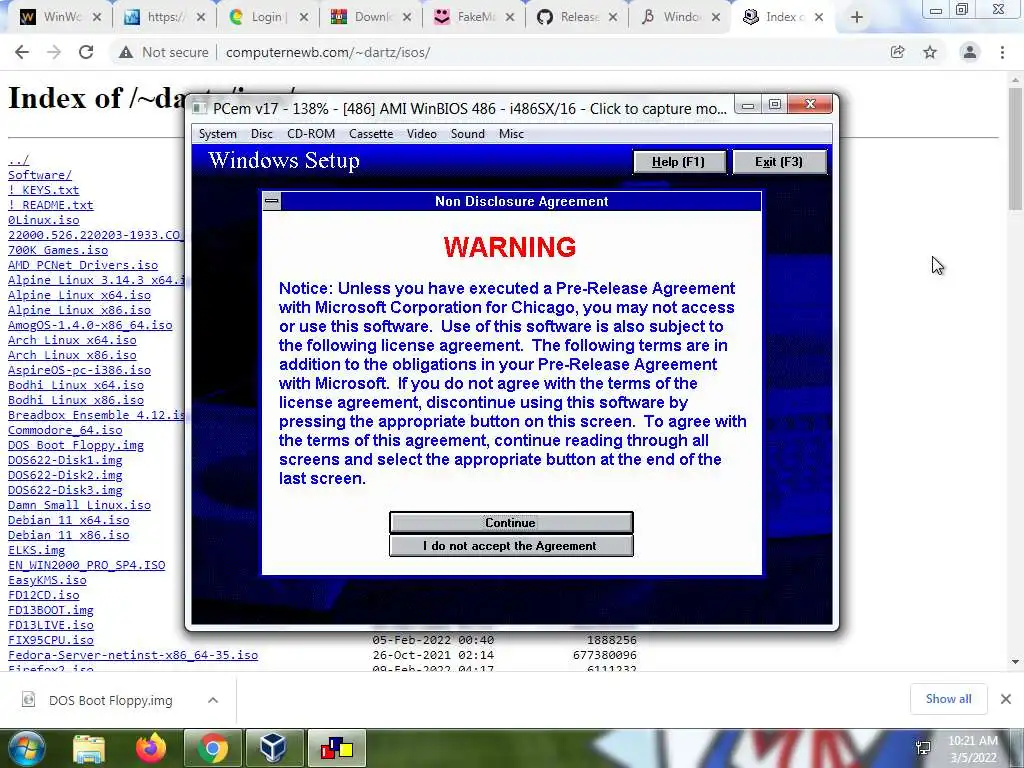Open the 700K Games.iso link

point(58,250)
